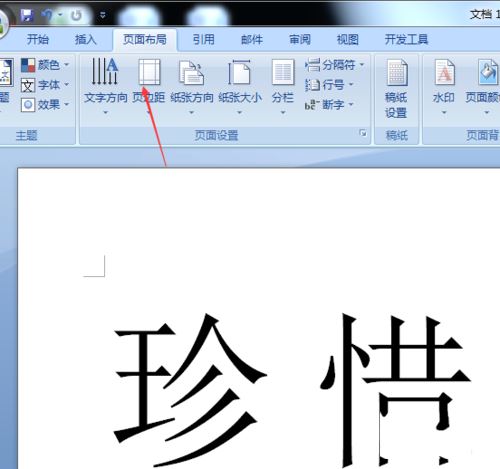
Task: Click the Save icon in quick access toolbar
Action: (x=26, y=15)
